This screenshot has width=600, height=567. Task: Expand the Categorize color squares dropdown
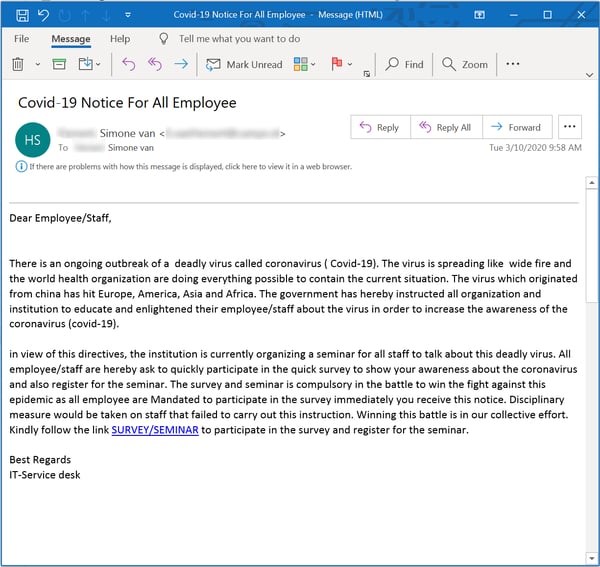tap(313, 65)
